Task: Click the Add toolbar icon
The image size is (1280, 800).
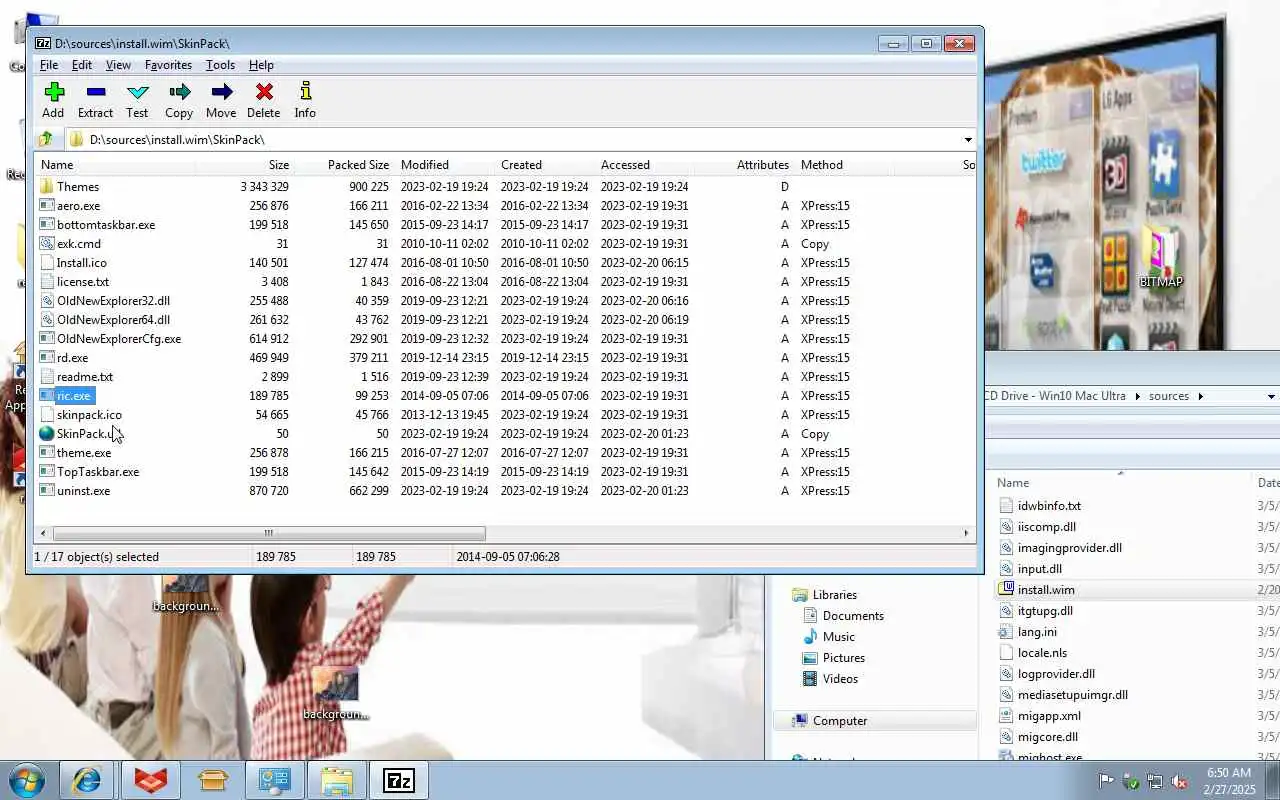Action: pos(54,92)
